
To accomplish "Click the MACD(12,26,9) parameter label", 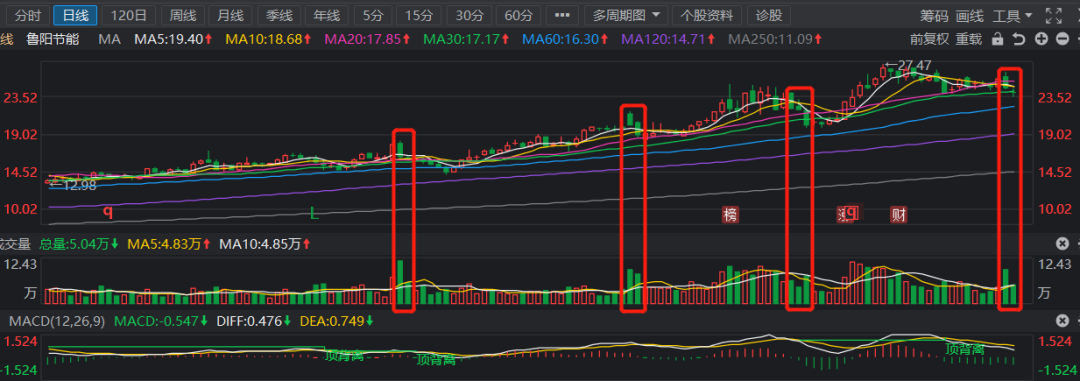I will point(58,321).
